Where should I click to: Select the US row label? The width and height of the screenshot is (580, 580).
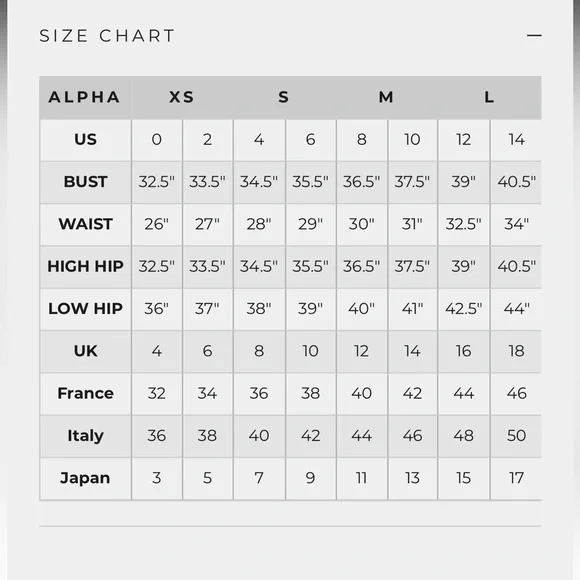coord(85,140)
